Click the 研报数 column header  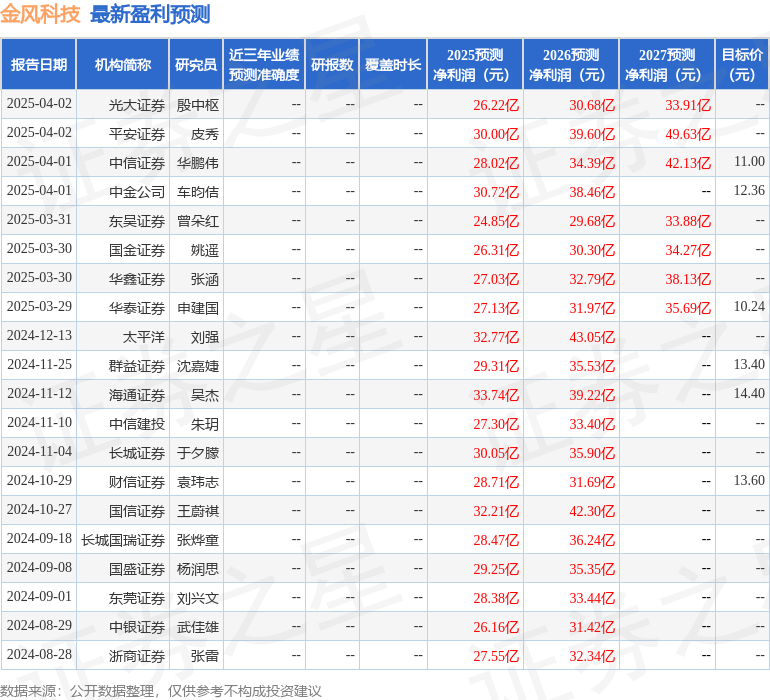coord(332,65)
